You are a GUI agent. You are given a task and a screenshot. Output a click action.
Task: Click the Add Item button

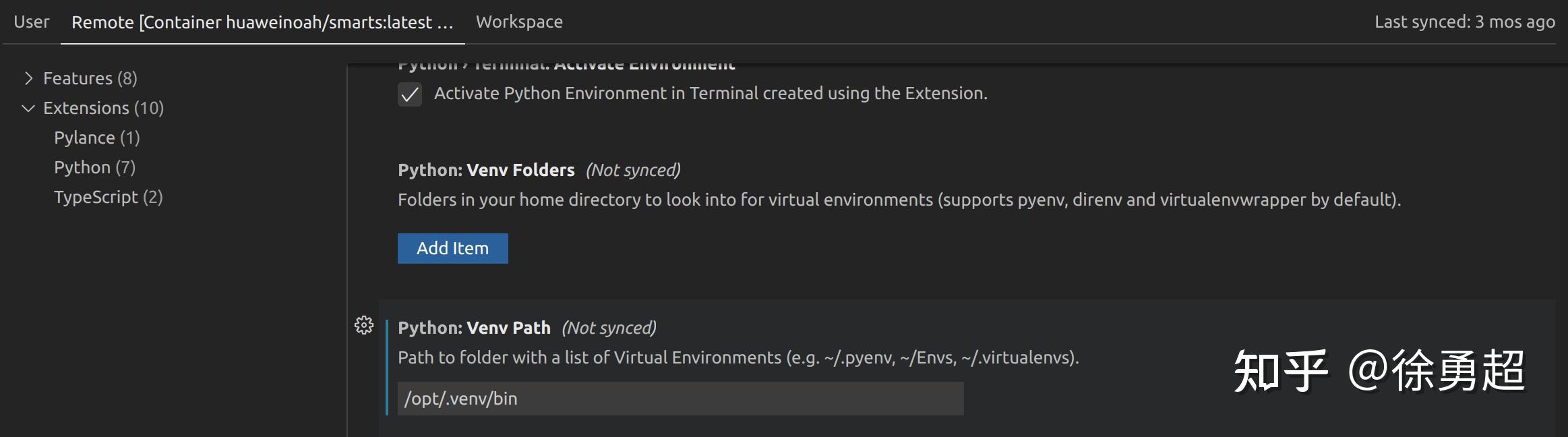pos(452,248)
